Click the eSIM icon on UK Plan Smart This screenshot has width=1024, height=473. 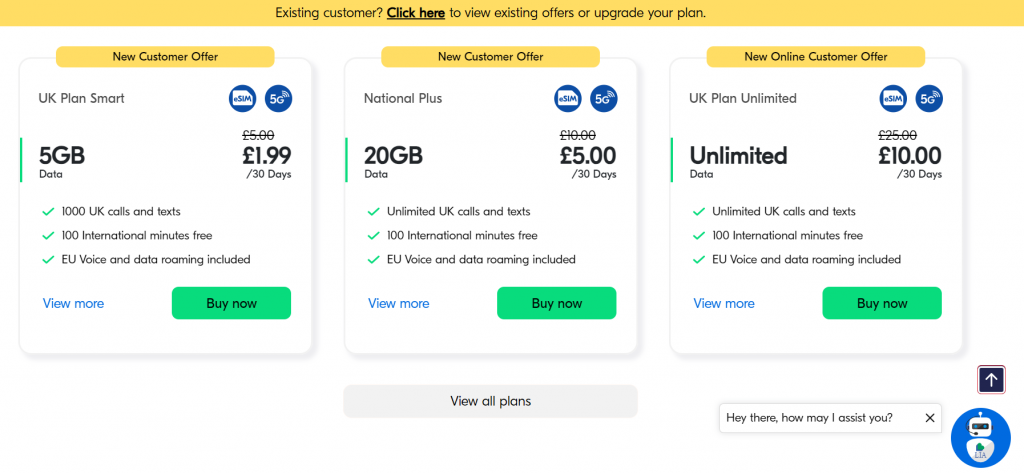pyautogui.click(x=242, y=99)
